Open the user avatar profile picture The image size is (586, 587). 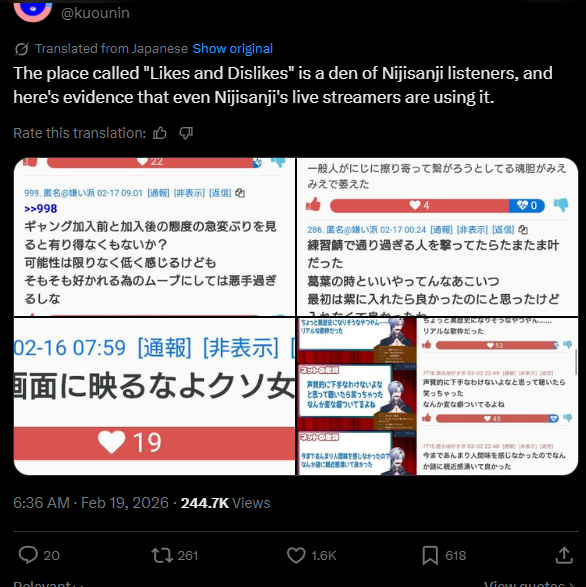(x=33, y=10)
